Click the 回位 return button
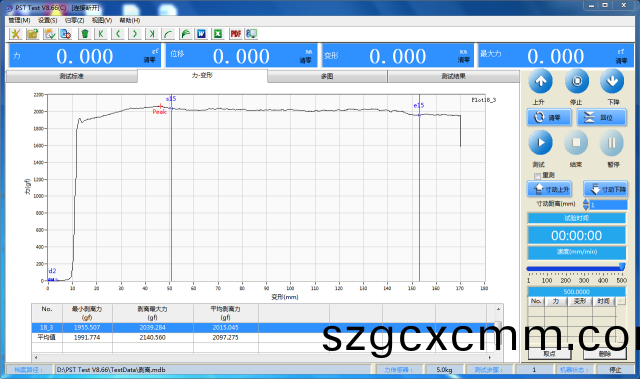Image resolution: width=640 pixels, height=380 pixels. (x=601, y=118)
